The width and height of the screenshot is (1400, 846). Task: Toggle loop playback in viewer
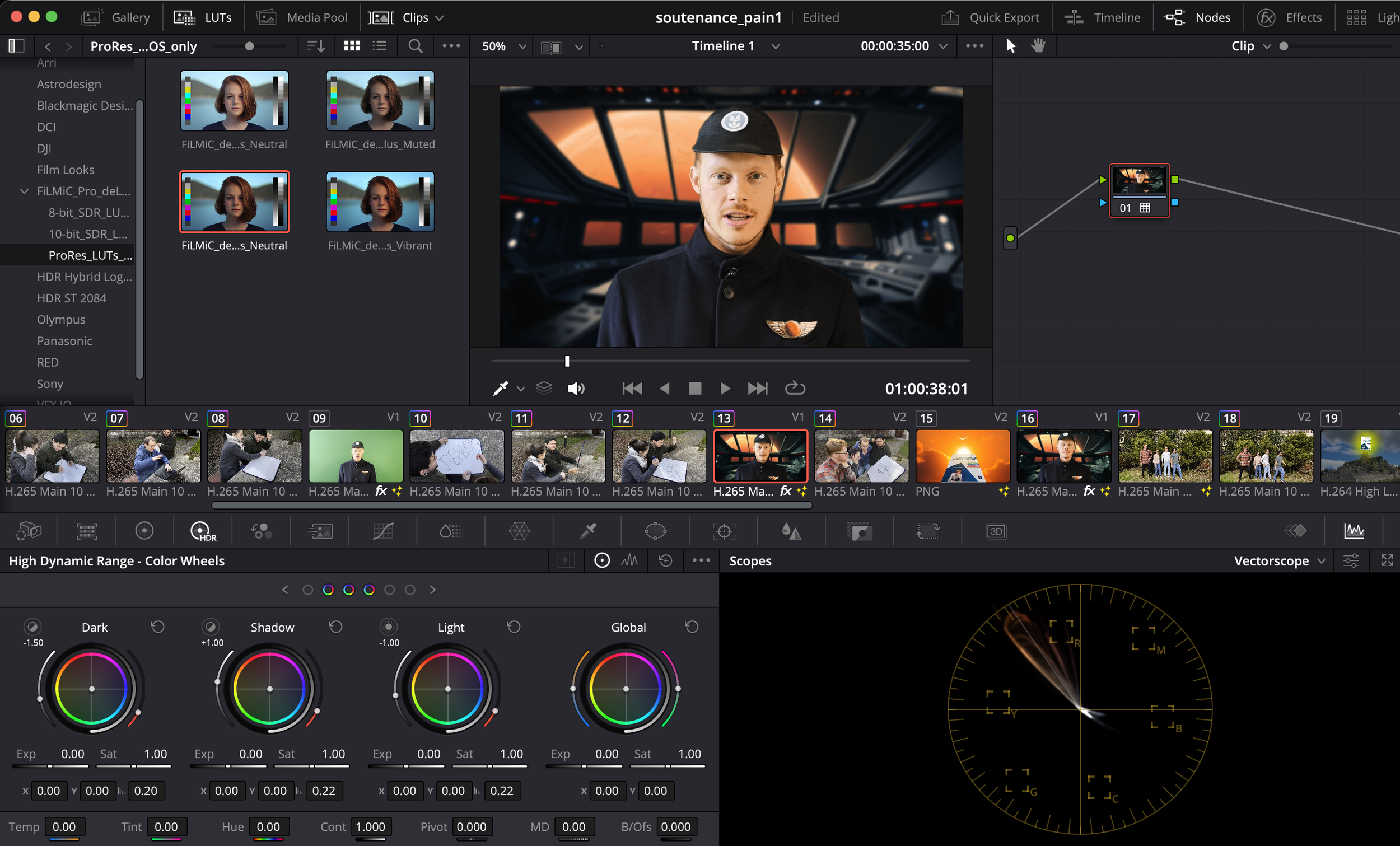pos(794,389)
